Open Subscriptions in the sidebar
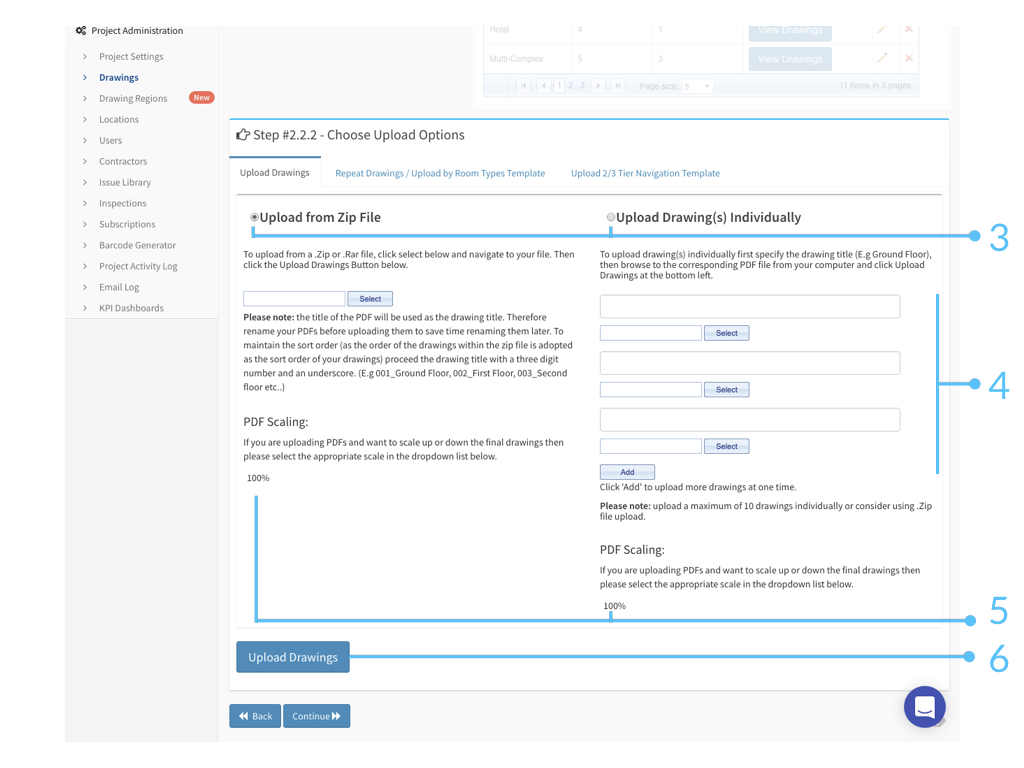This screenshot has height=768, width=1024. point(127,224)
